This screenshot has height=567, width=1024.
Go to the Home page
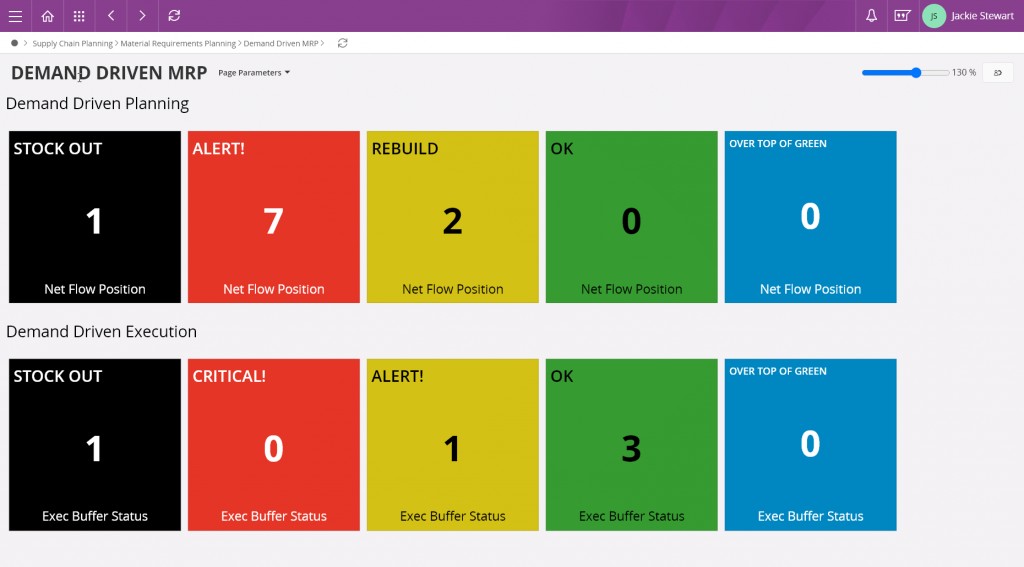(47, 16)
